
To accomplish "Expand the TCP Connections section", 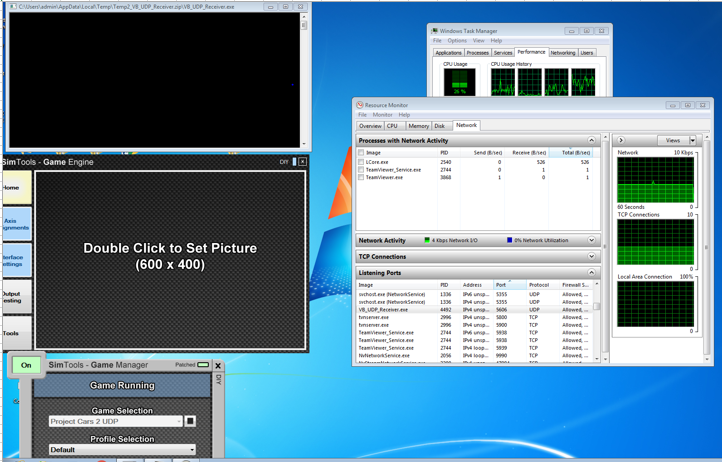I will pos(591,257).
